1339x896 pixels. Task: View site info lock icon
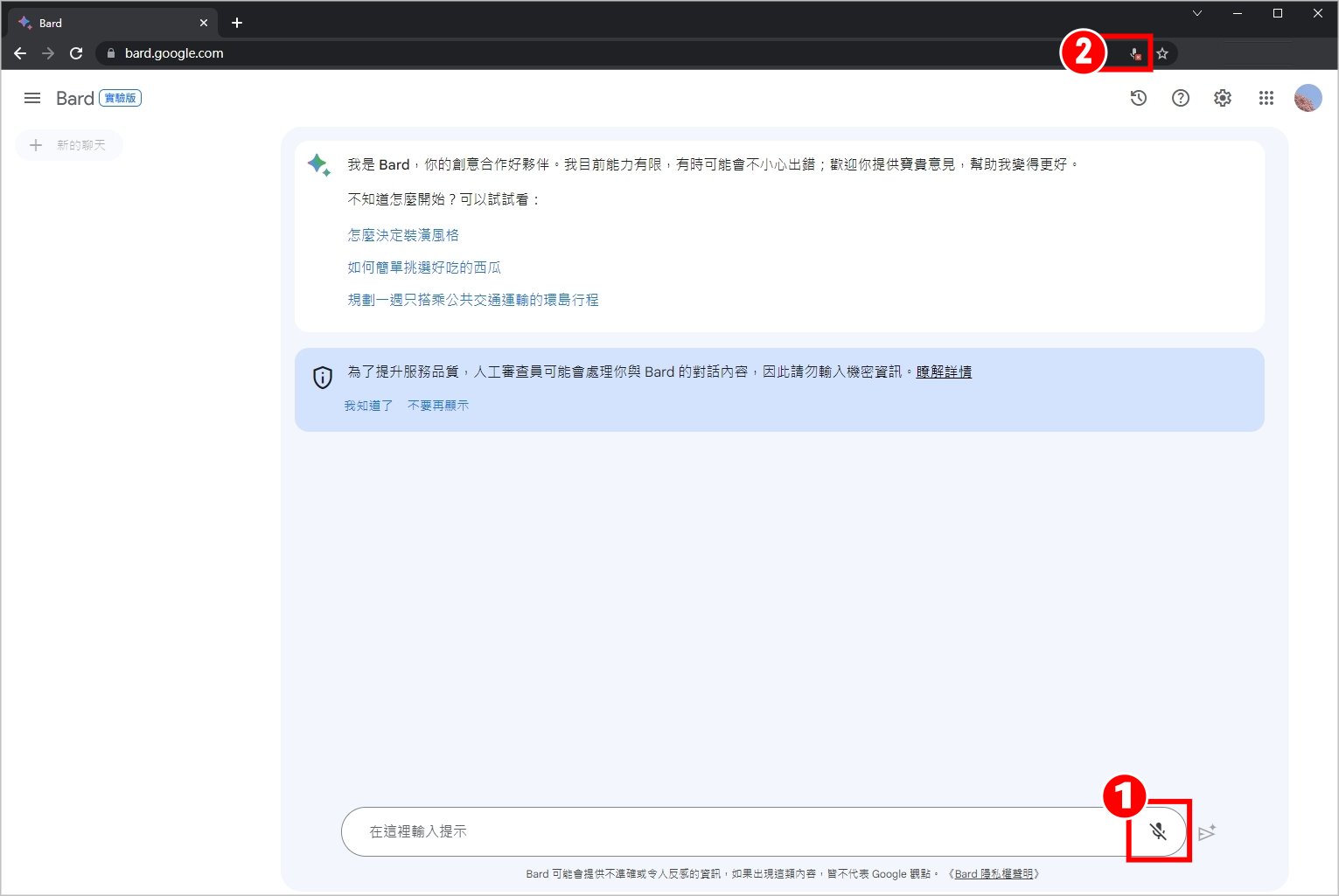110,53
